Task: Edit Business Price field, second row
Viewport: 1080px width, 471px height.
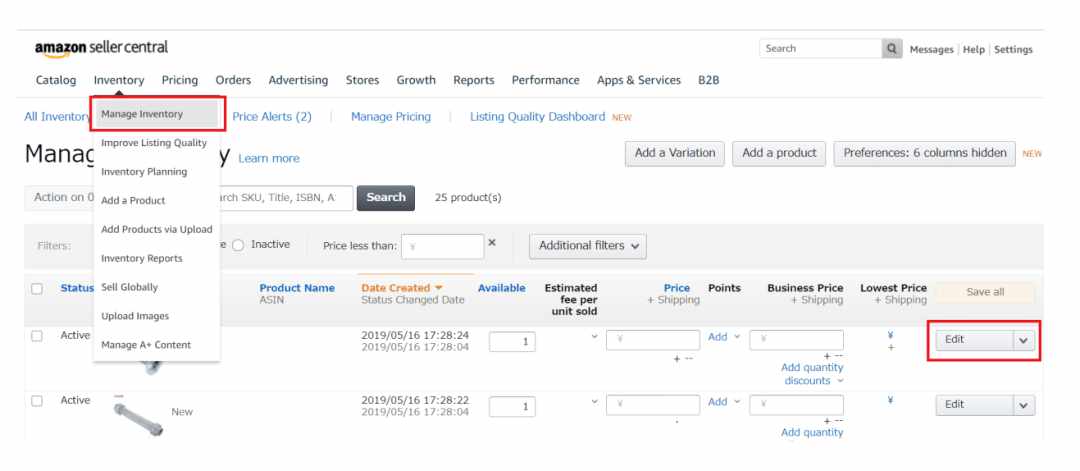Action: tap(796, 405)
